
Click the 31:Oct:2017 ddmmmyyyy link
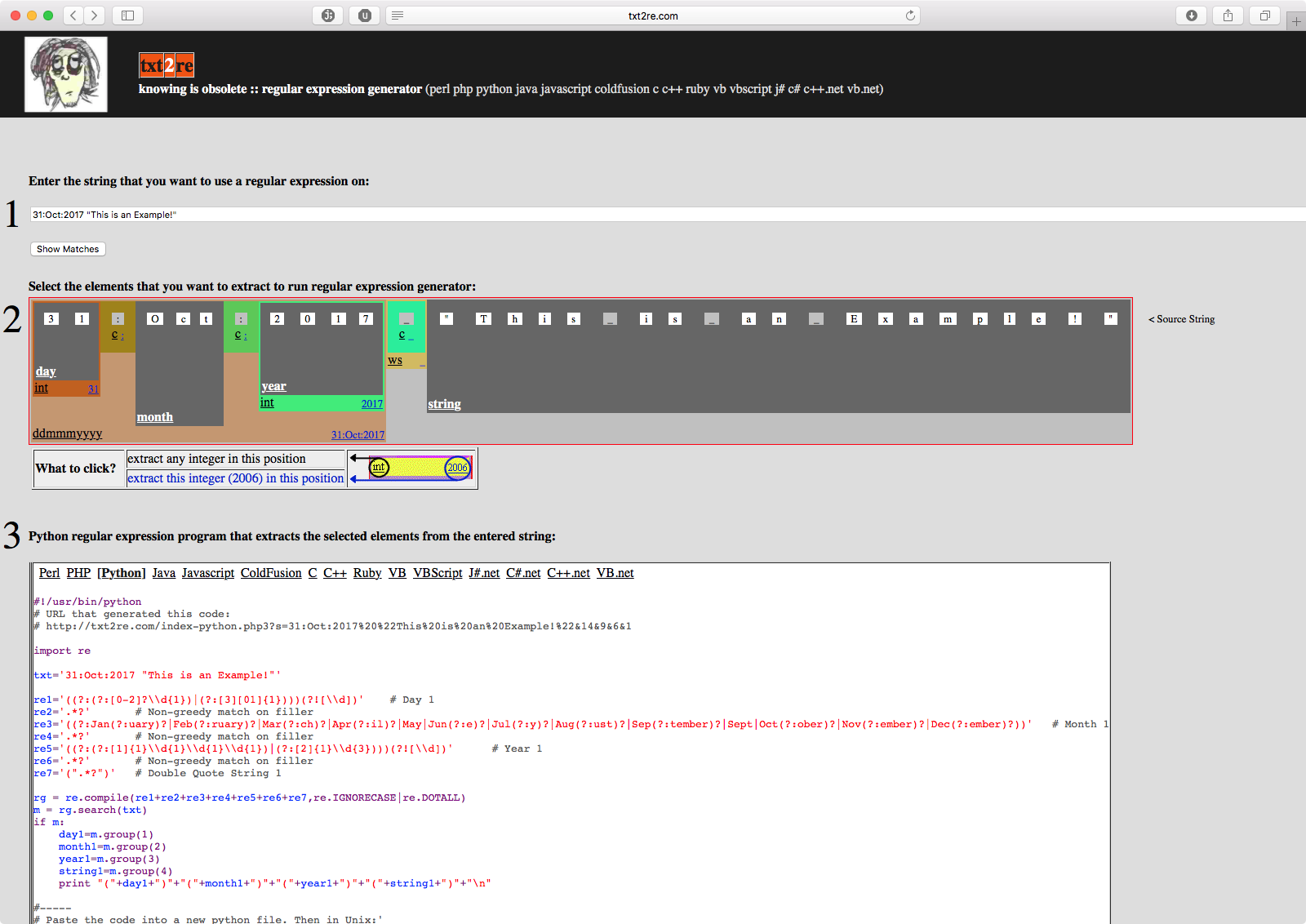[358, 435]
